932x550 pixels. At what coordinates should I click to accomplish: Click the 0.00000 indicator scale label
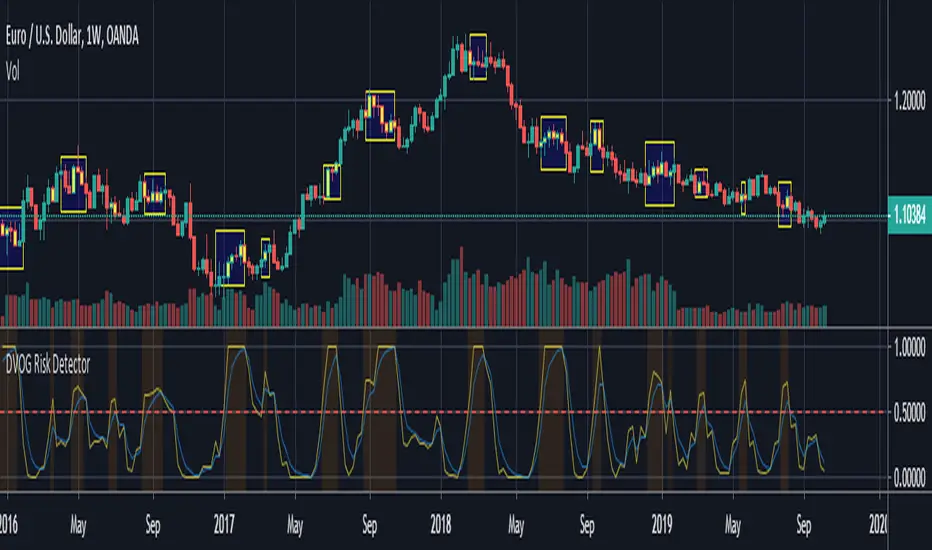(910, 478)
